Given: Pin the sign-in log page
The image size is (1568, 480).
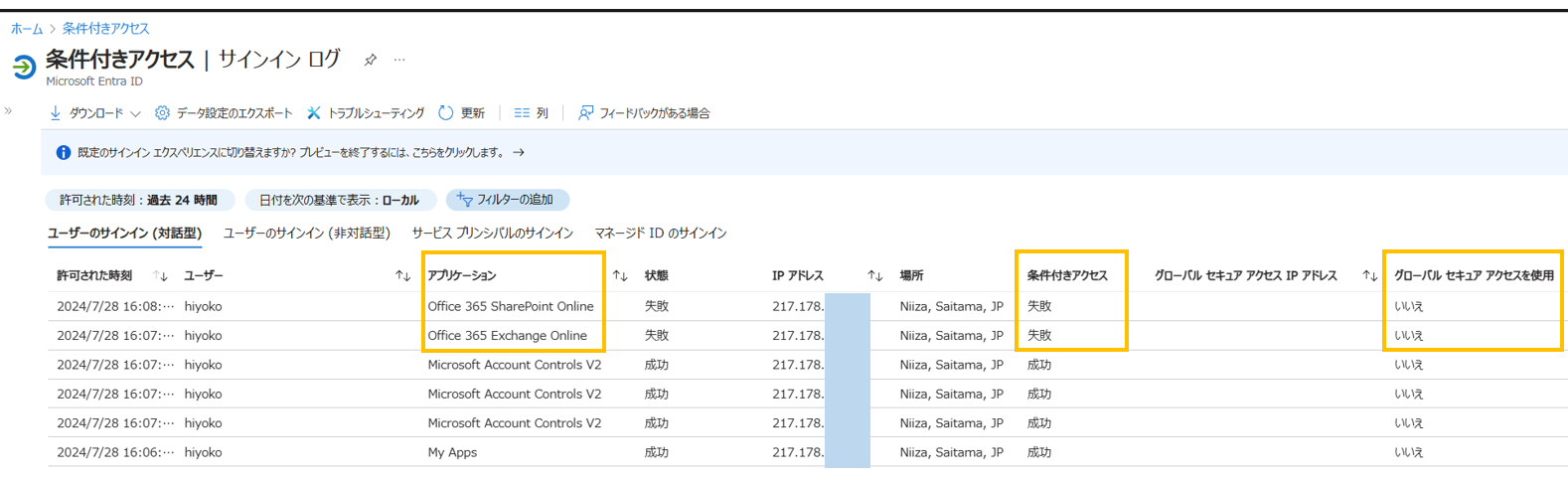Looking at the screenshot, I should pyautogui.click(x=370, y=60).
